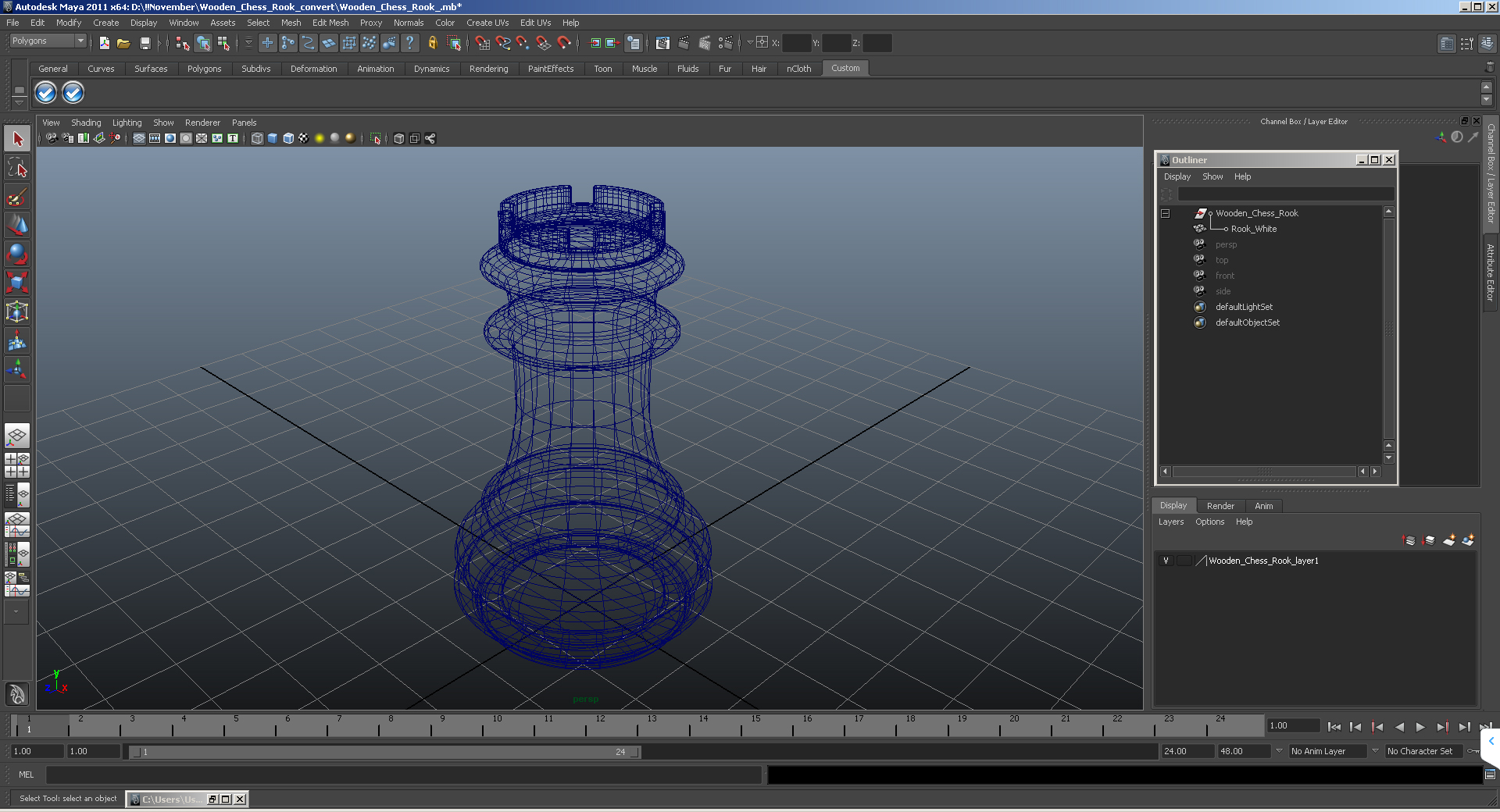Activate the Rotate tool with blue sphere
Viewport: 1500px width, 812px height.
[x=17, y=255]
